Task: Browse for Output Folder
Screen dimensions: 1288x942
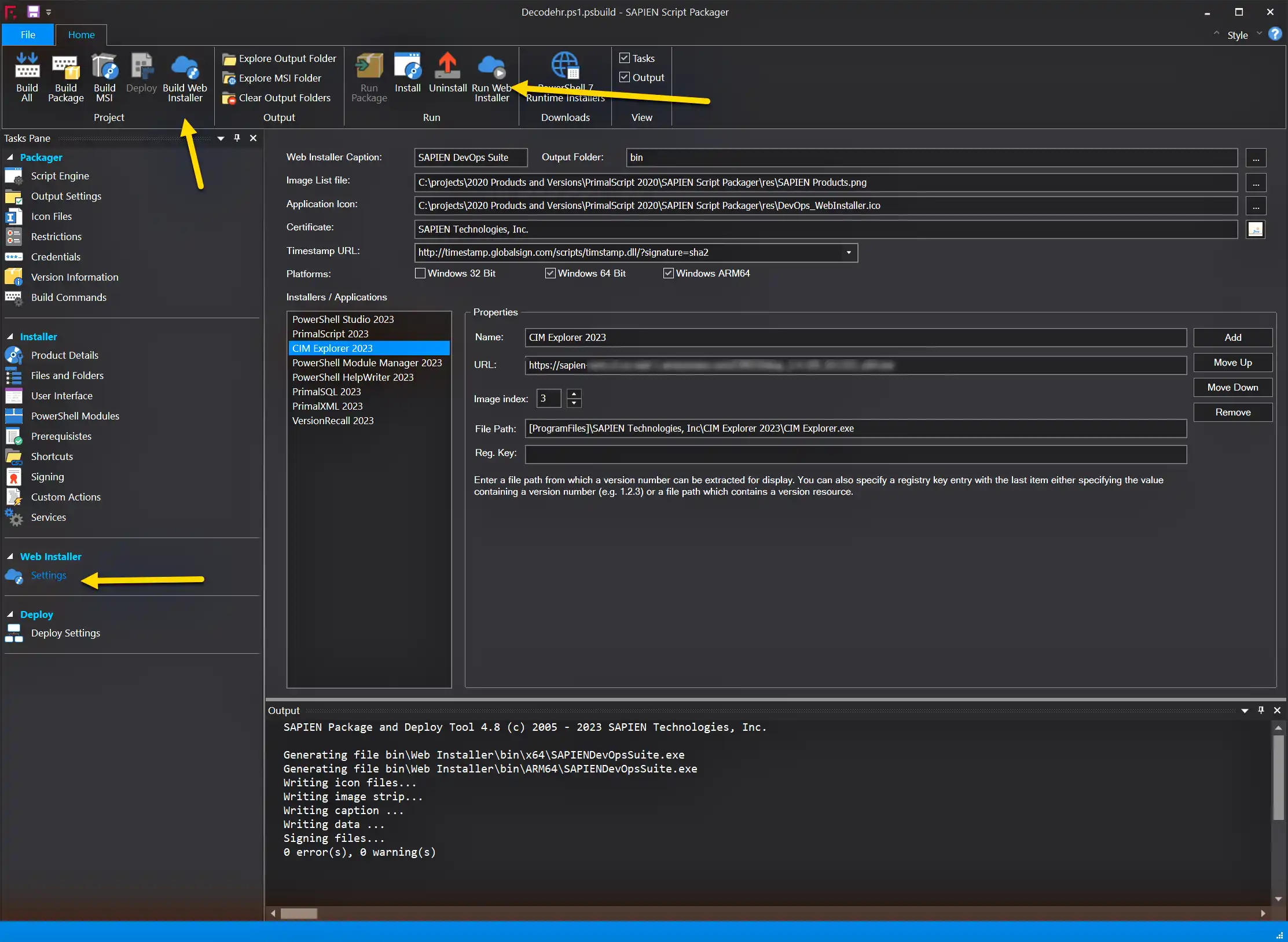Action: (1256, 158)
